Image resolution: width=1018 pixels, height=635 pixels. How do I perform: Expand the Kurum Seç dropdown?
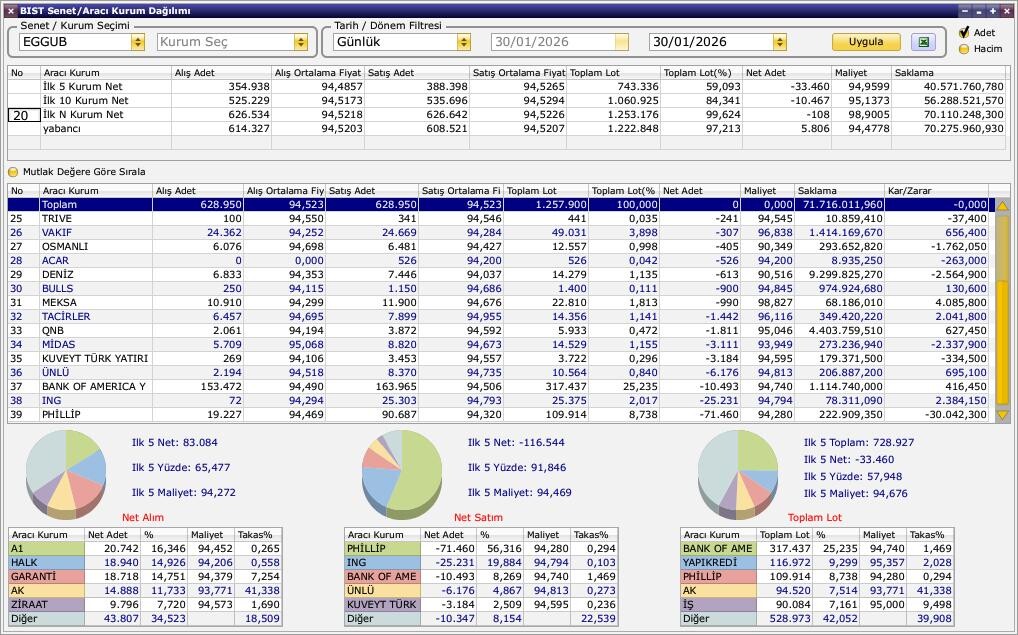pyautogui.click(x=300, y=42)
